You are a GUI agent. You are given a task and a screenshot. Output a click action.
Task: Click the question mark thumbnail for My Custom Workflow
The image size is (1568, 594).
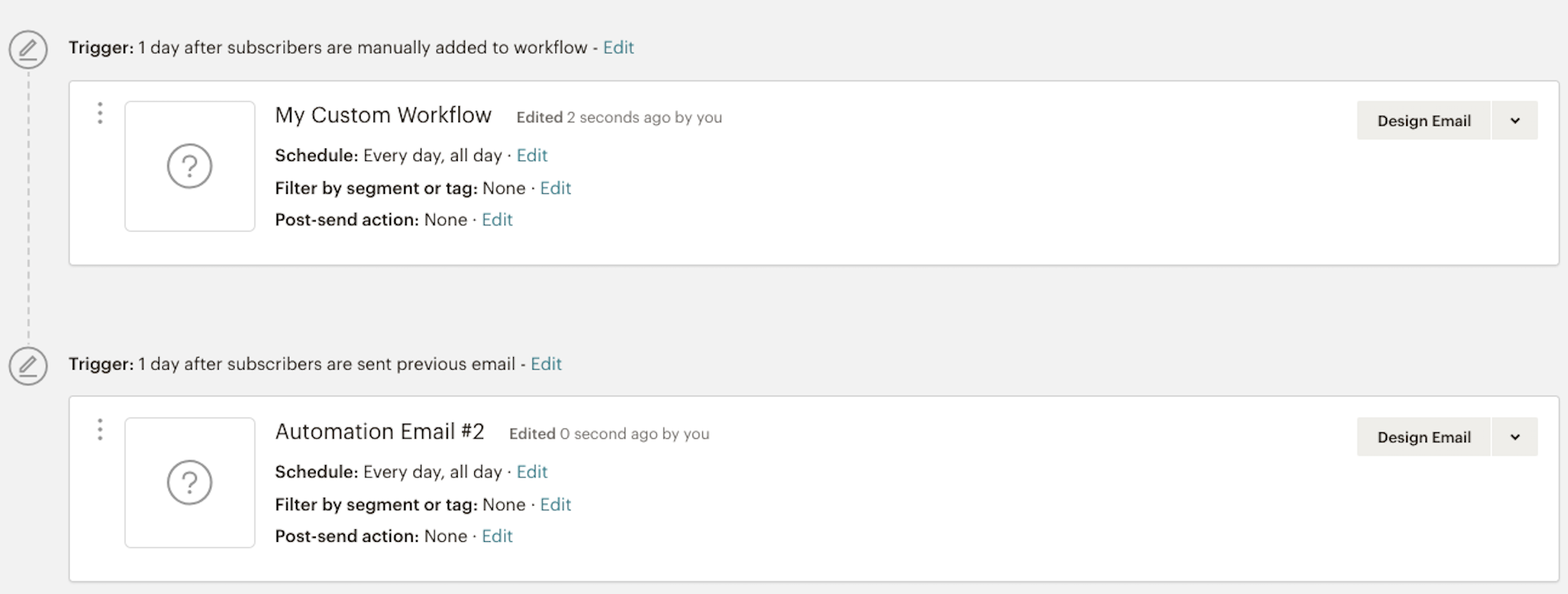coord(190,166)
